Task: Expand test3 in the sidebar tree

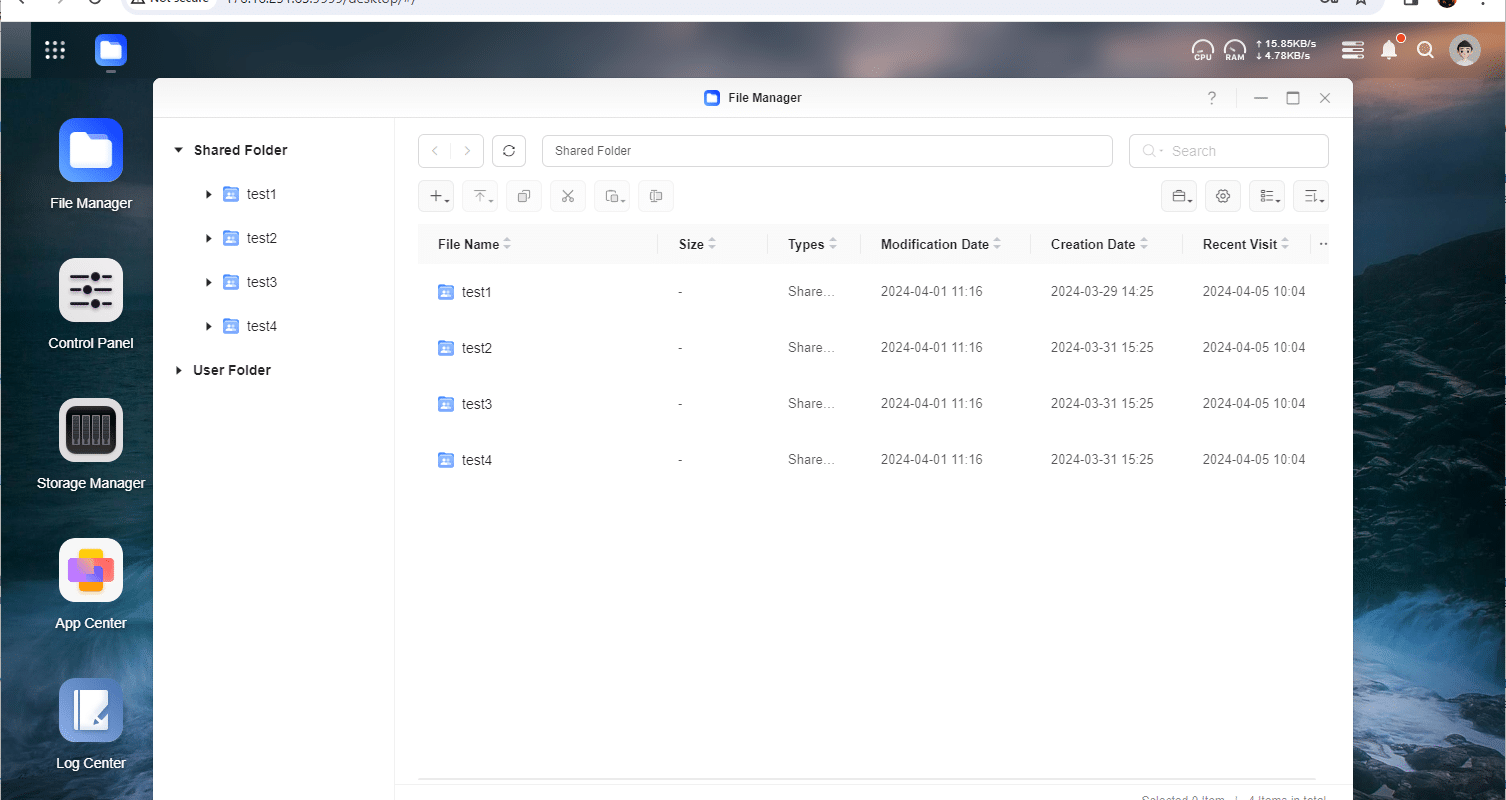Action: click(208, 282)
